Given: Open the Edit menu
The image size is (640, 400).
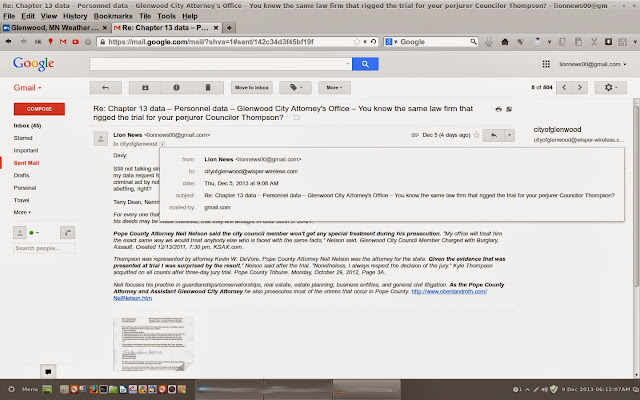Looking at the screenshot, I should [28, 16].
